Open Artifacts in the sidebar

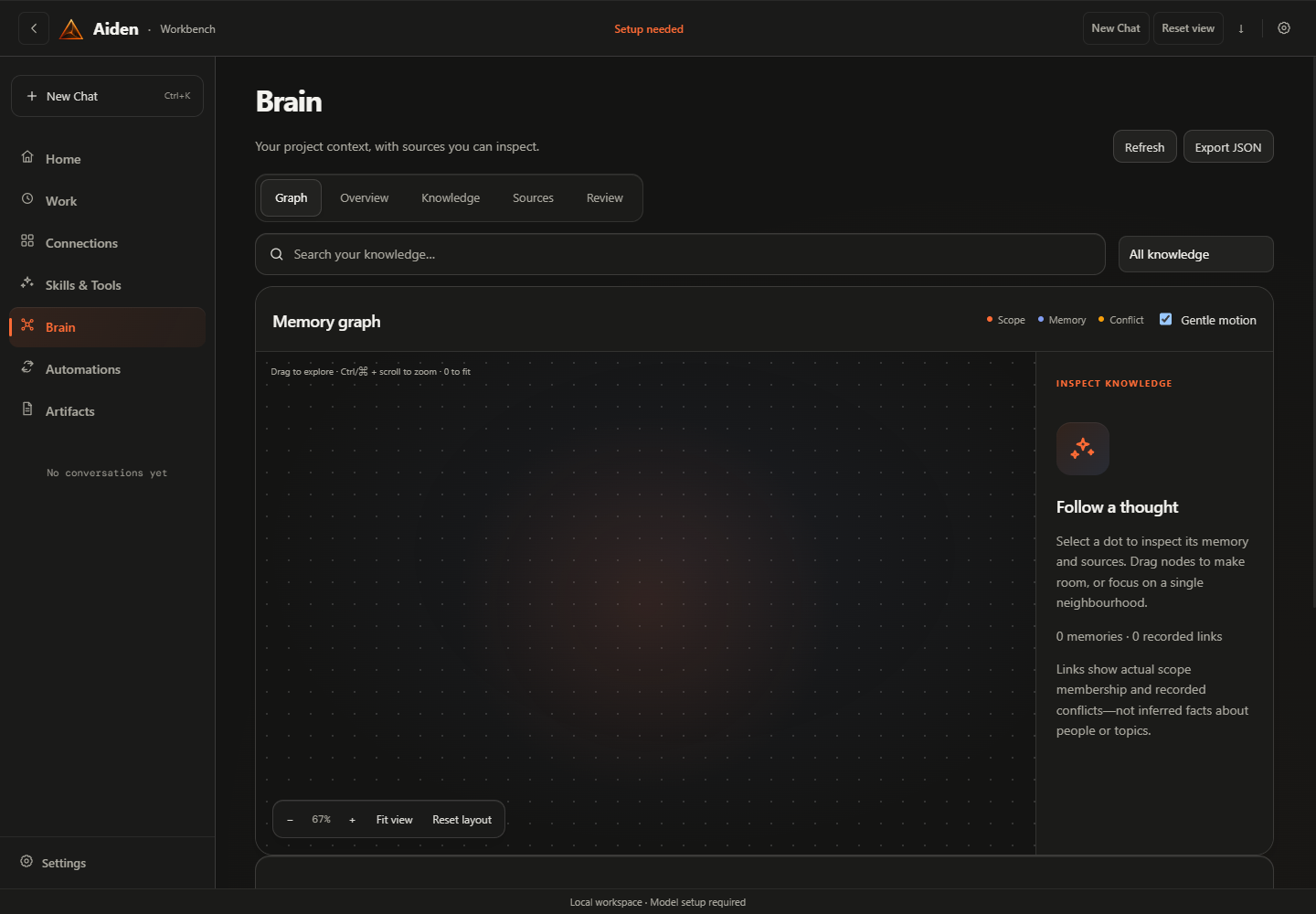pos(108,411)
